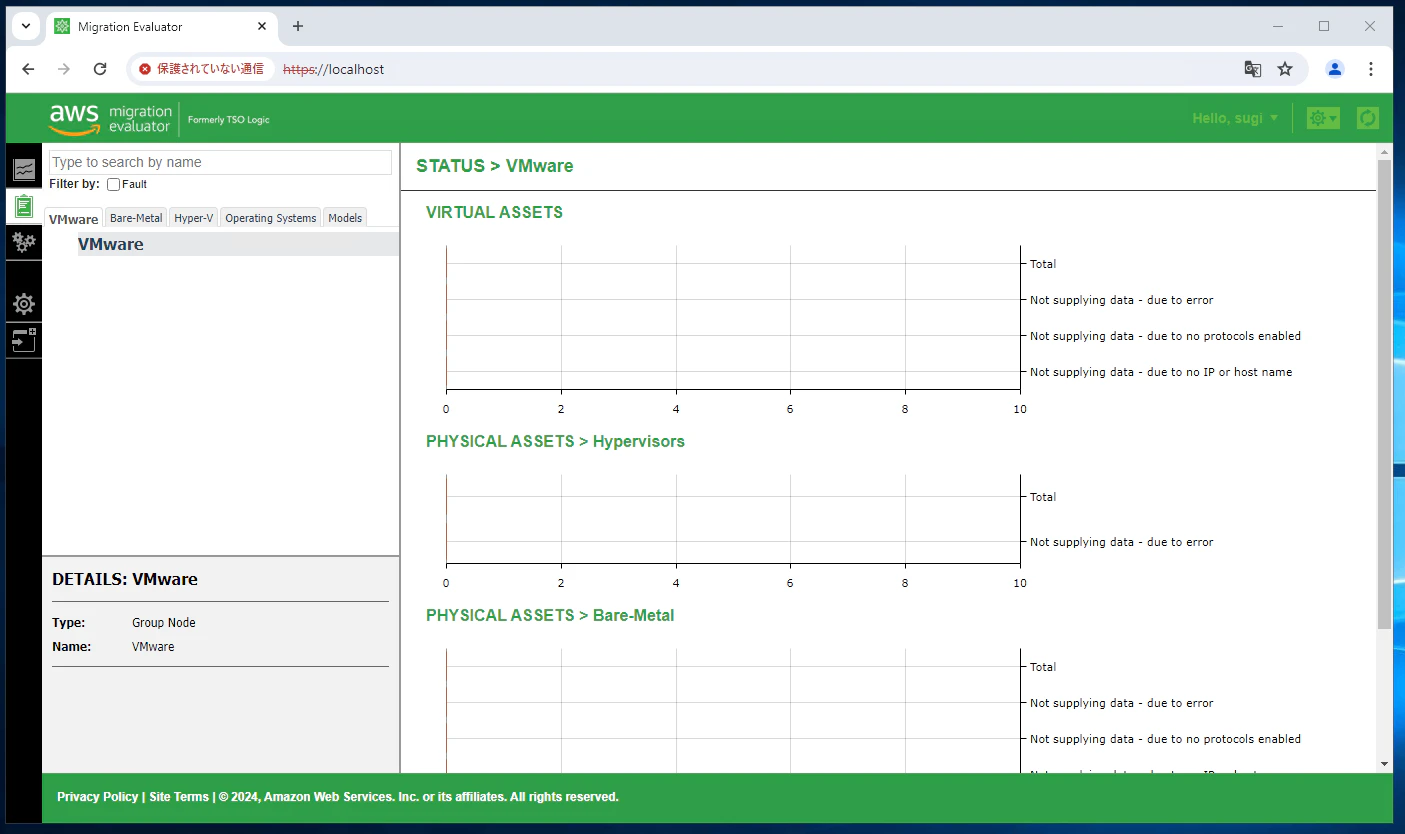
Task: Focus the 'Type to search by name' field
Action: [x=220, y=162]
